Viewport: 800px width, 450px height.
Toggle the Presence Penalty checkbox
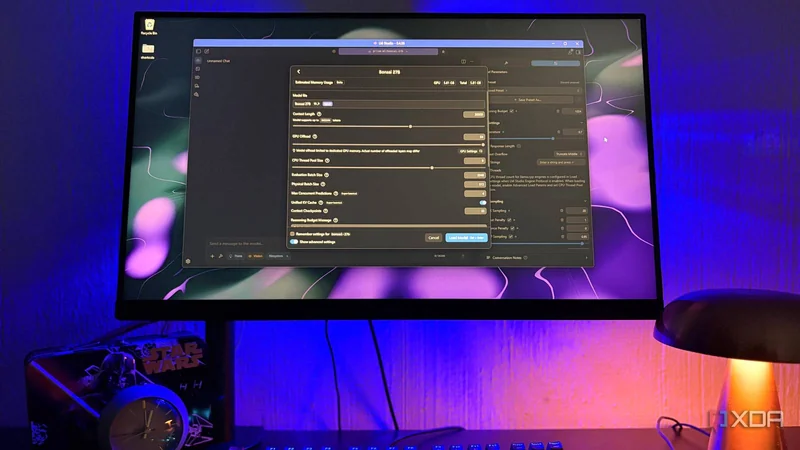(512, 228)
